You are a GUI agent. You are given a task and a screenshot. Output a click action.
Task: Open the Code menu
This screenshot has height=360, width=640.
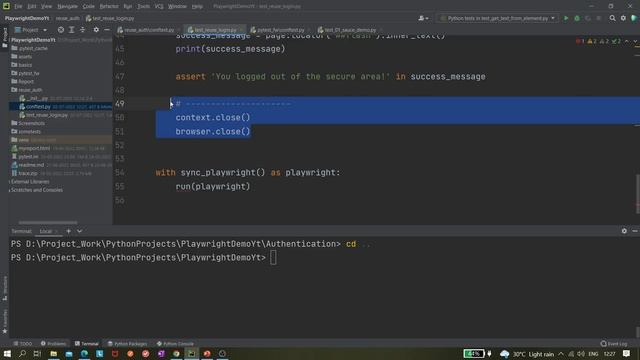point(89,7)
